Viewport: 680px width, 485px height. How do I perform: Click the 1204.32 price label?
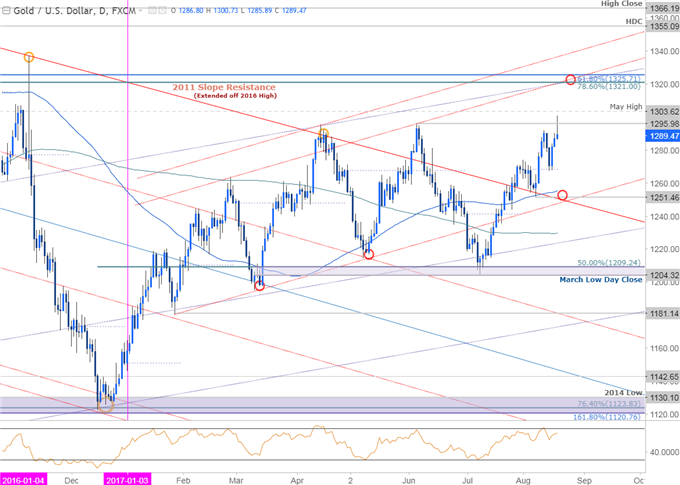point(663,275)
